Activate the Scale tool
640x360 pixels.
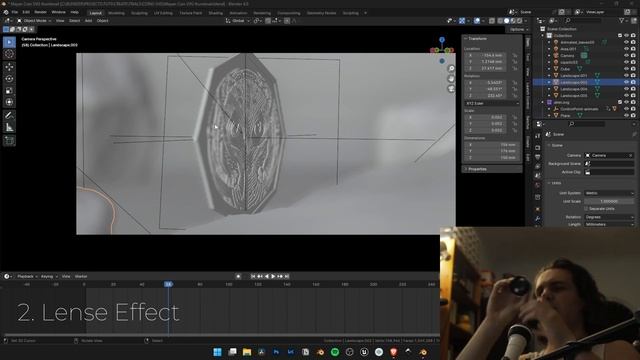pos(9,91)
